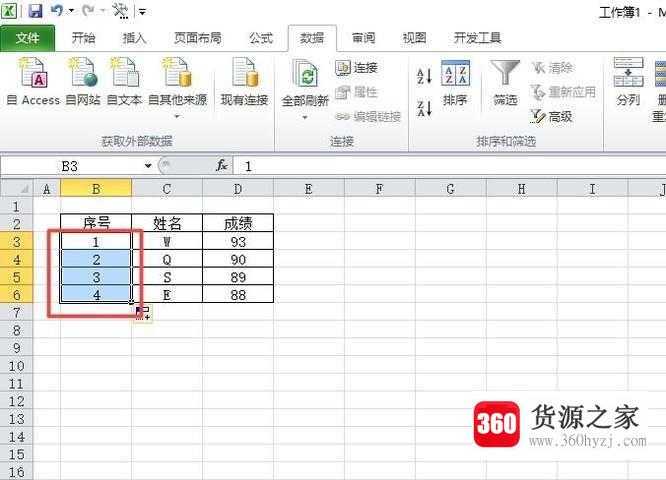666x480 pixels.
Task: Click the fx insert function icon
Action: click(x=222, y=166)
